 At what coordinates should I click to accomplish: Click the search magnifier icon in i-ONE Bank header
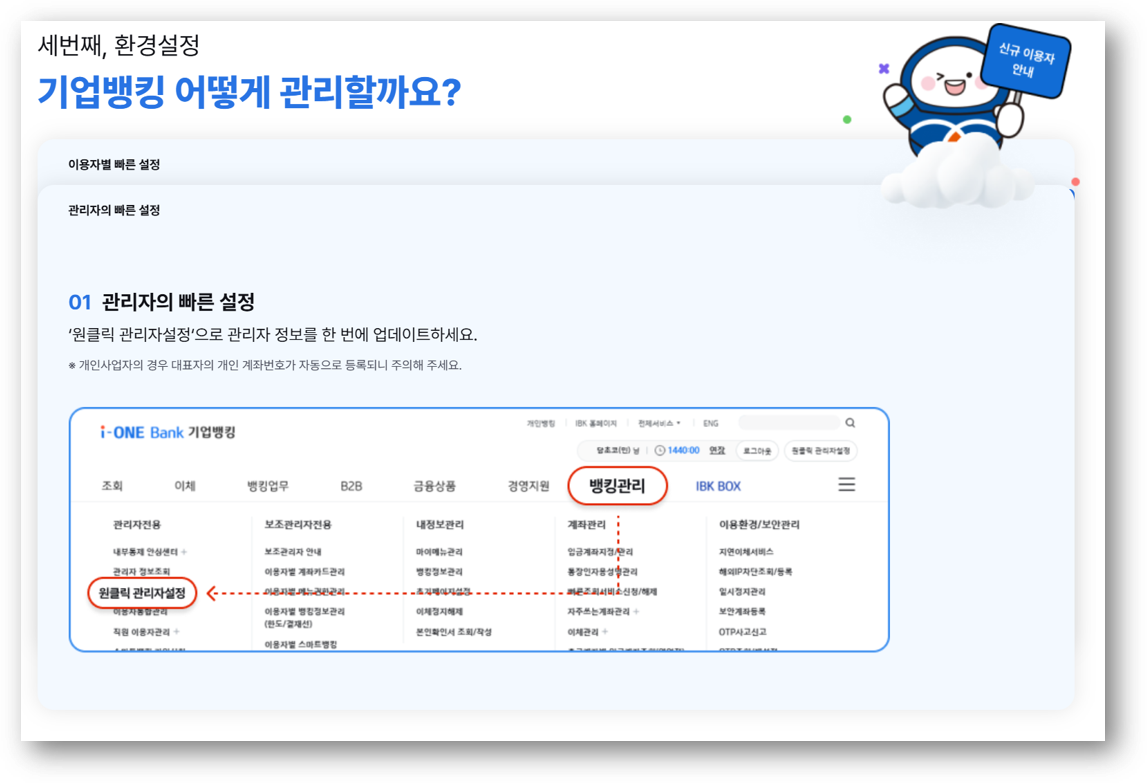pos(850,423)
